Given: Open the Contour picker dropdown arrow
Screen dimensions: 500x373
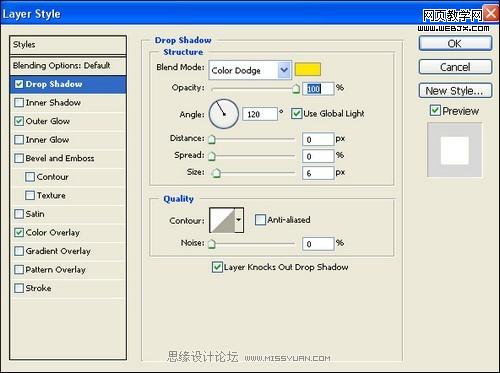Looking at the screenshot, I should [x=239, y=220].
